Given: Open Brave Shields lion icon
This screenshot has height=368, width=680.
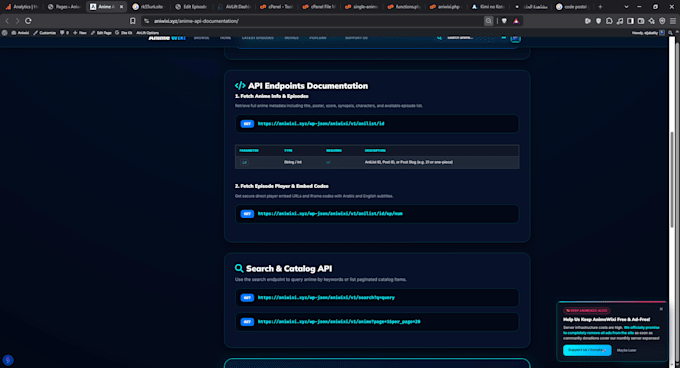Looking at the screenshot, I should coord(504,21).
